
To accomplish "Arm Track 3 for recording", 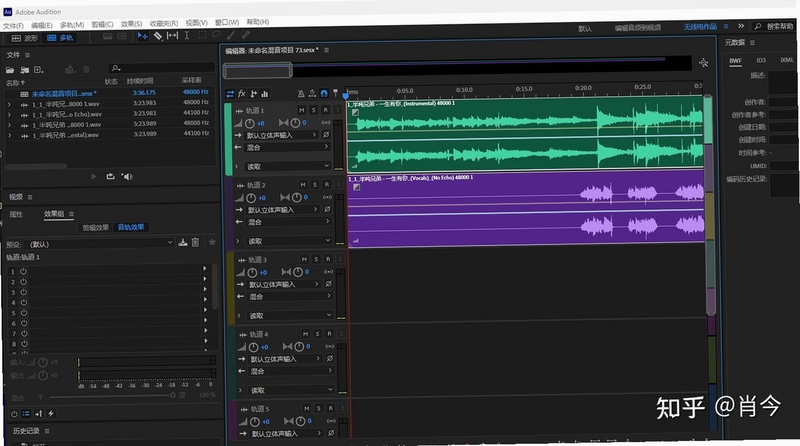I will point(328,259).
